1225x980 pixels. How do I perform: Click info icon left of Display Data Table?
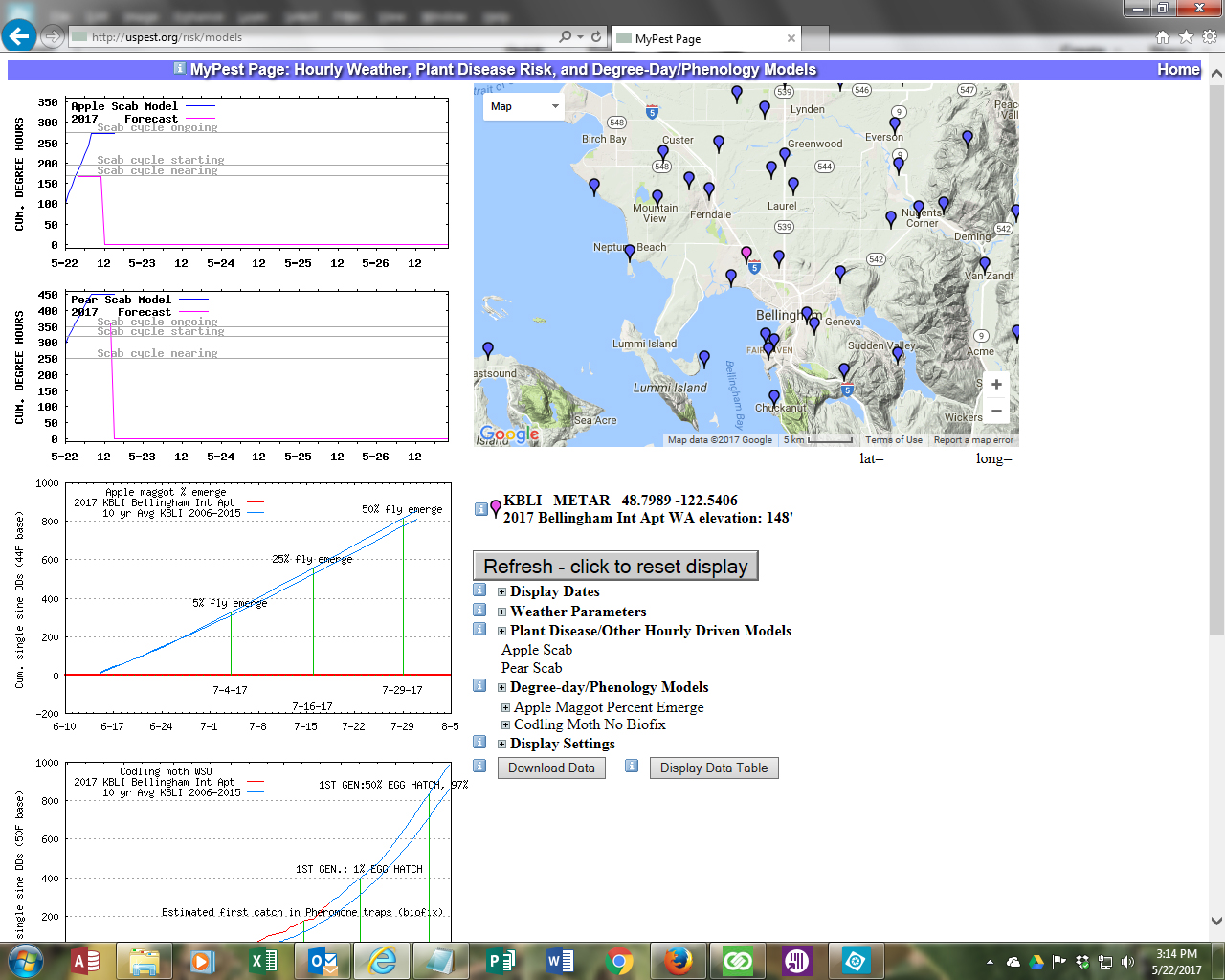[632, 766]
